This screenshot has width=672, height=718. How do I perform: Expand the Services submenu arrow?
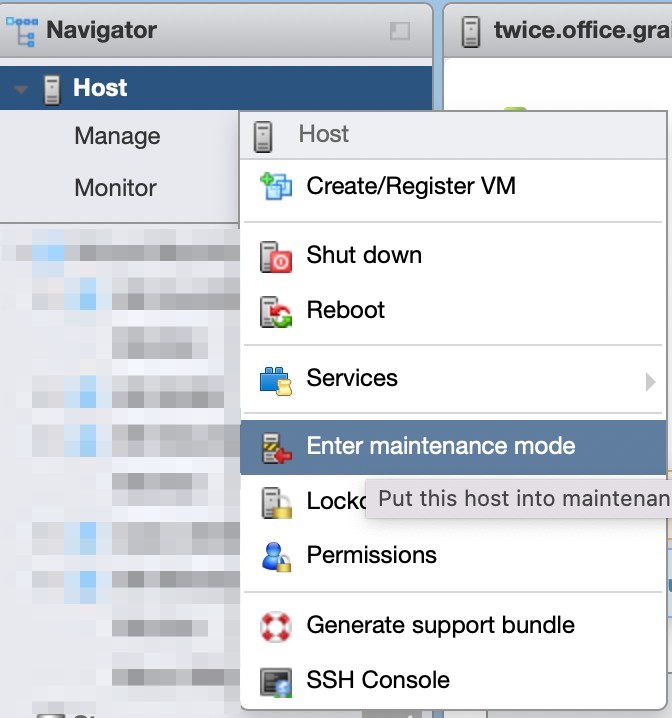650,382
